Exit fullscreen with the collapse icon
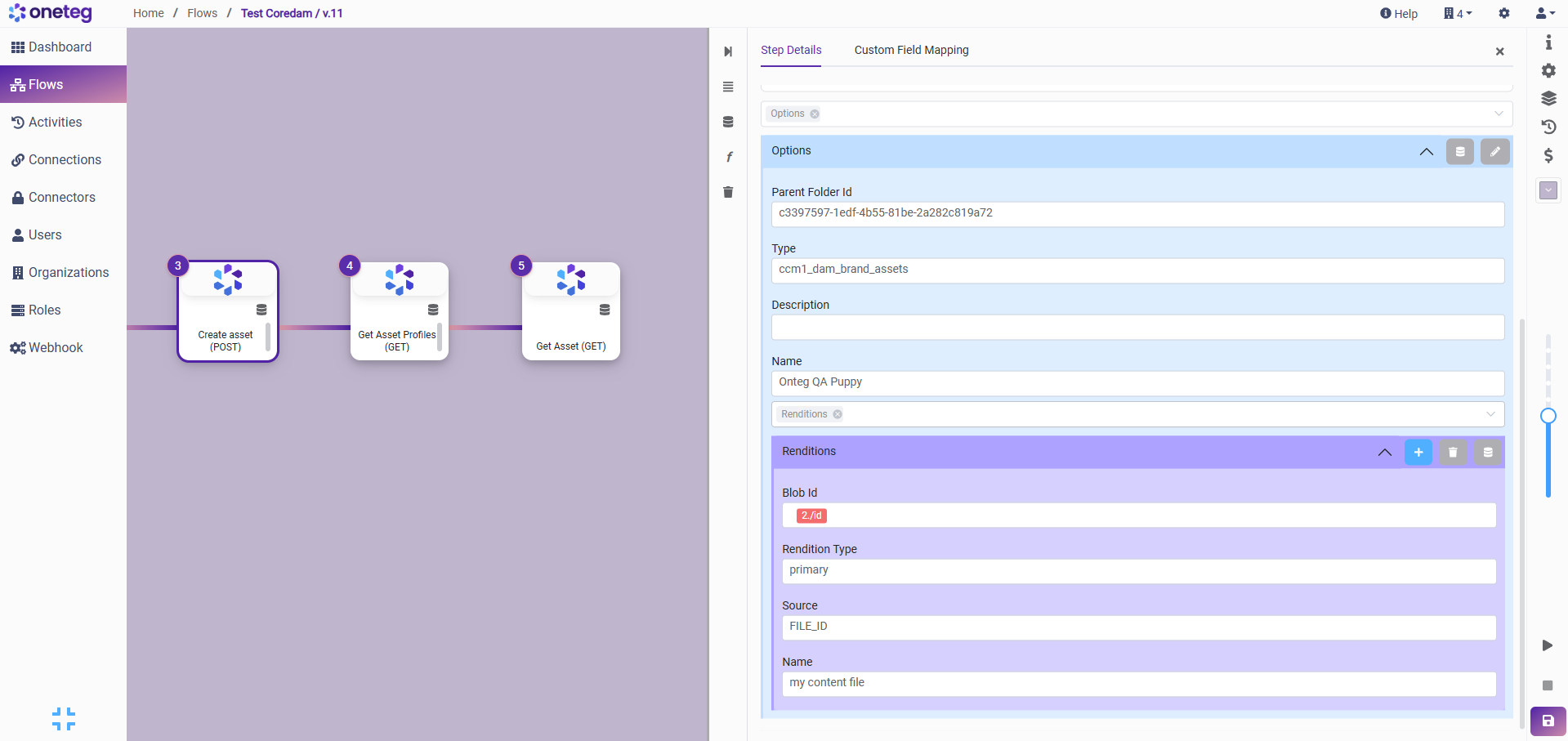 click(64, 719)
